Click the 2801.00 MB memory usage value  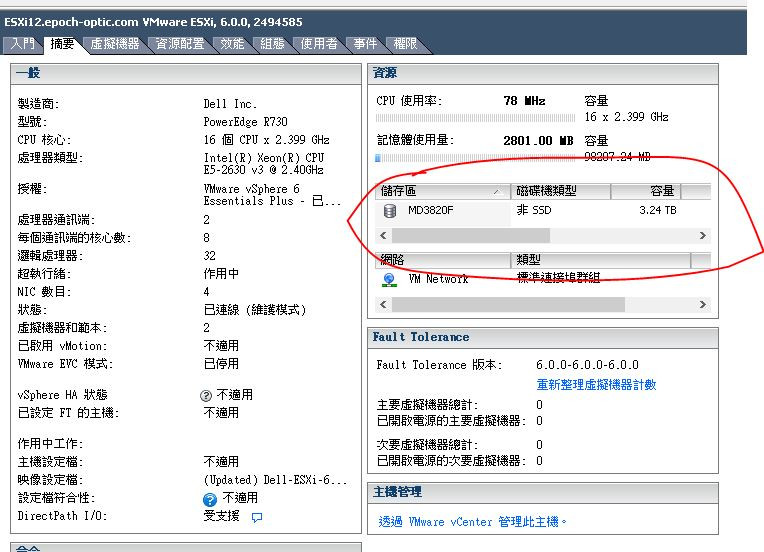[538, 141]
